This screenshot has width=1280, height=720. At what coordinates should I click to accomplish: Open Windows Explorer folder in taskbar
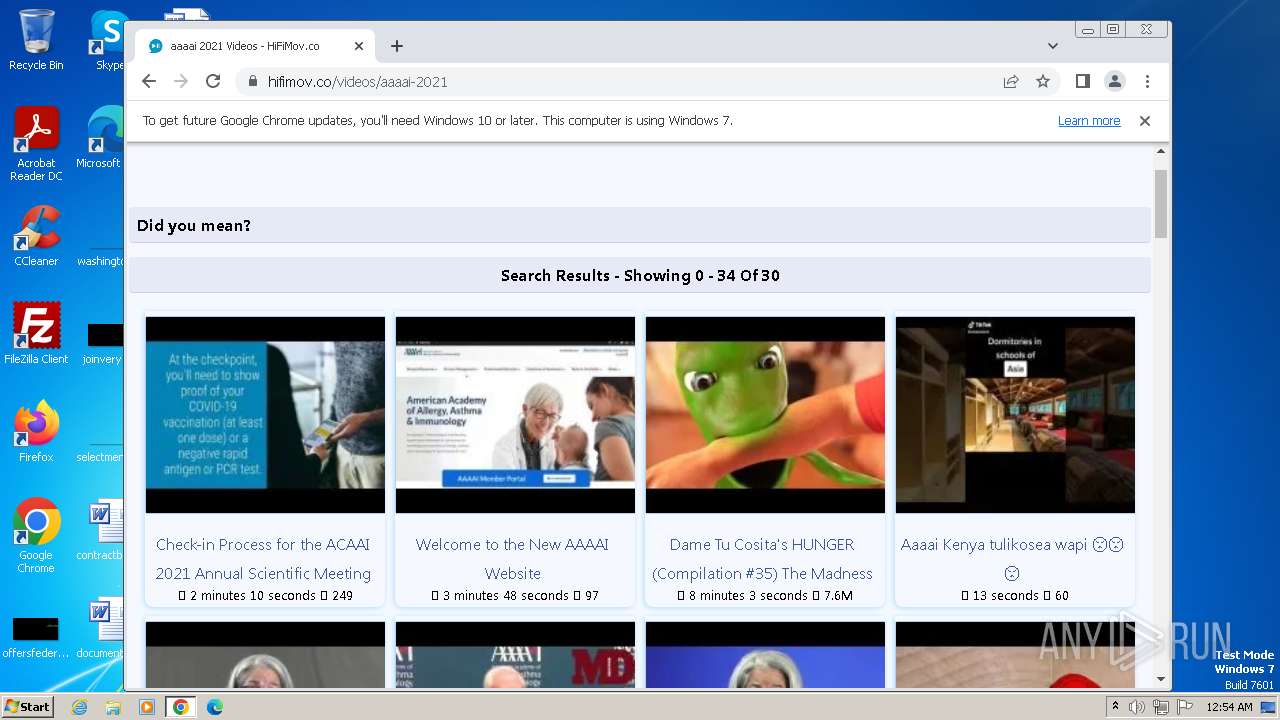click(113, 707)
